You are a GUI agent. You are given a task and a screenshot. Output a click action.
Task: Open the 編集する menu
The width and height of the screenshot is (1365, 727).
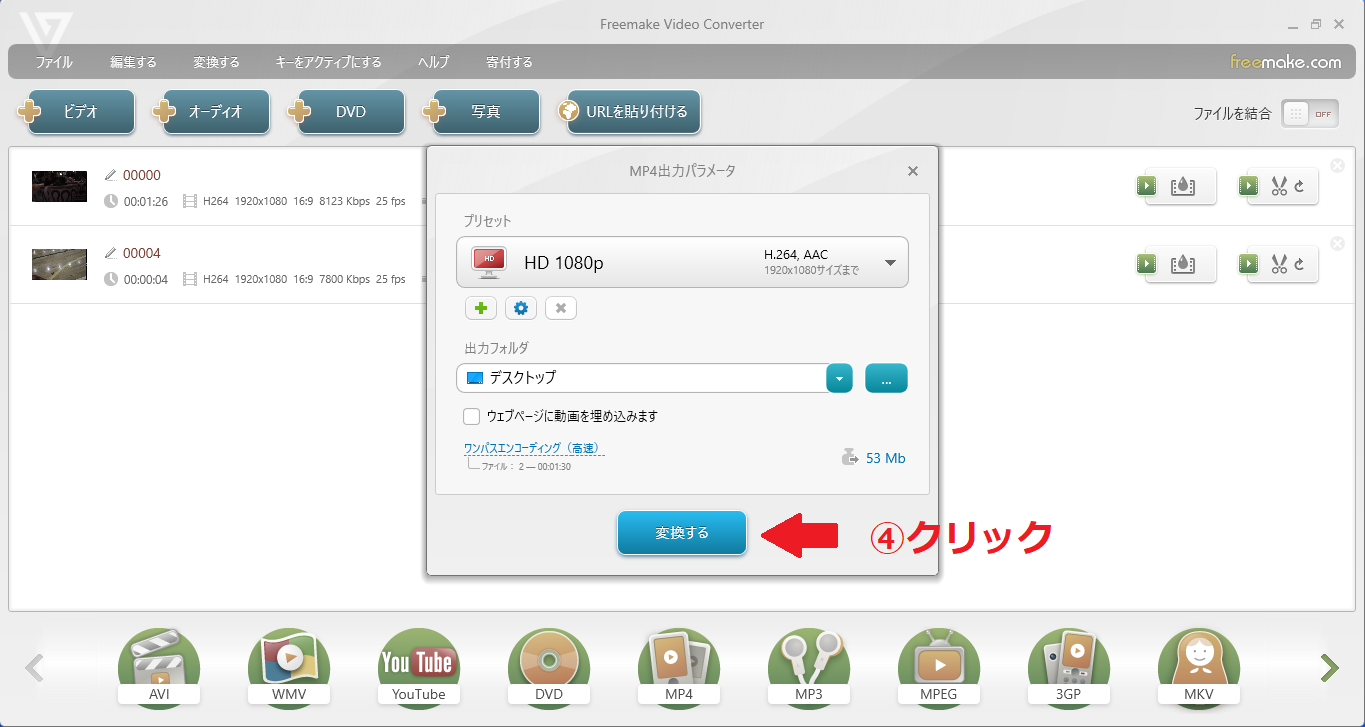tap(133, 62)
